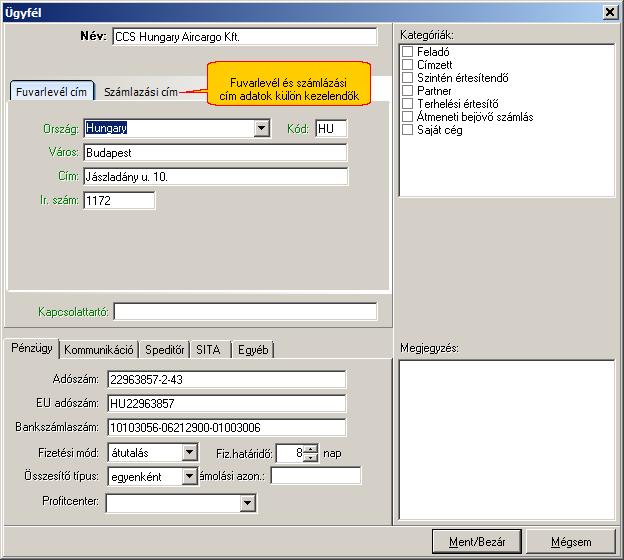The image size is (624, 560).
Task: Select the Pénzügy tab
Action: pyautogui.click(x=32, y=348)
